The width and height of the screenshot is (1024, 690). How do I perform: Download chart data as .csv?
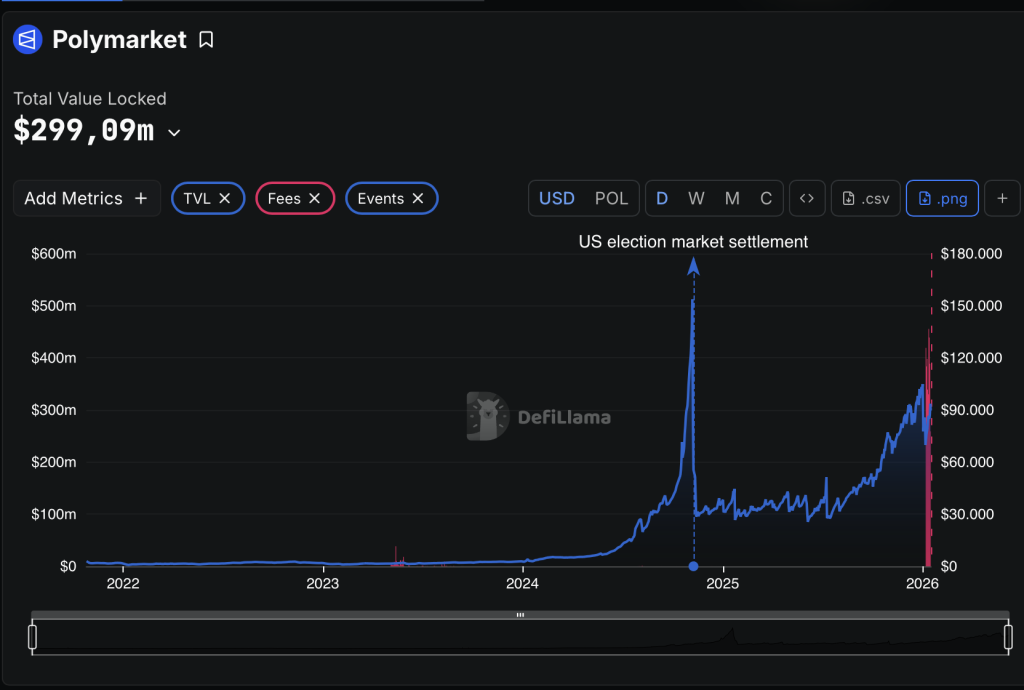click(865, 198)
